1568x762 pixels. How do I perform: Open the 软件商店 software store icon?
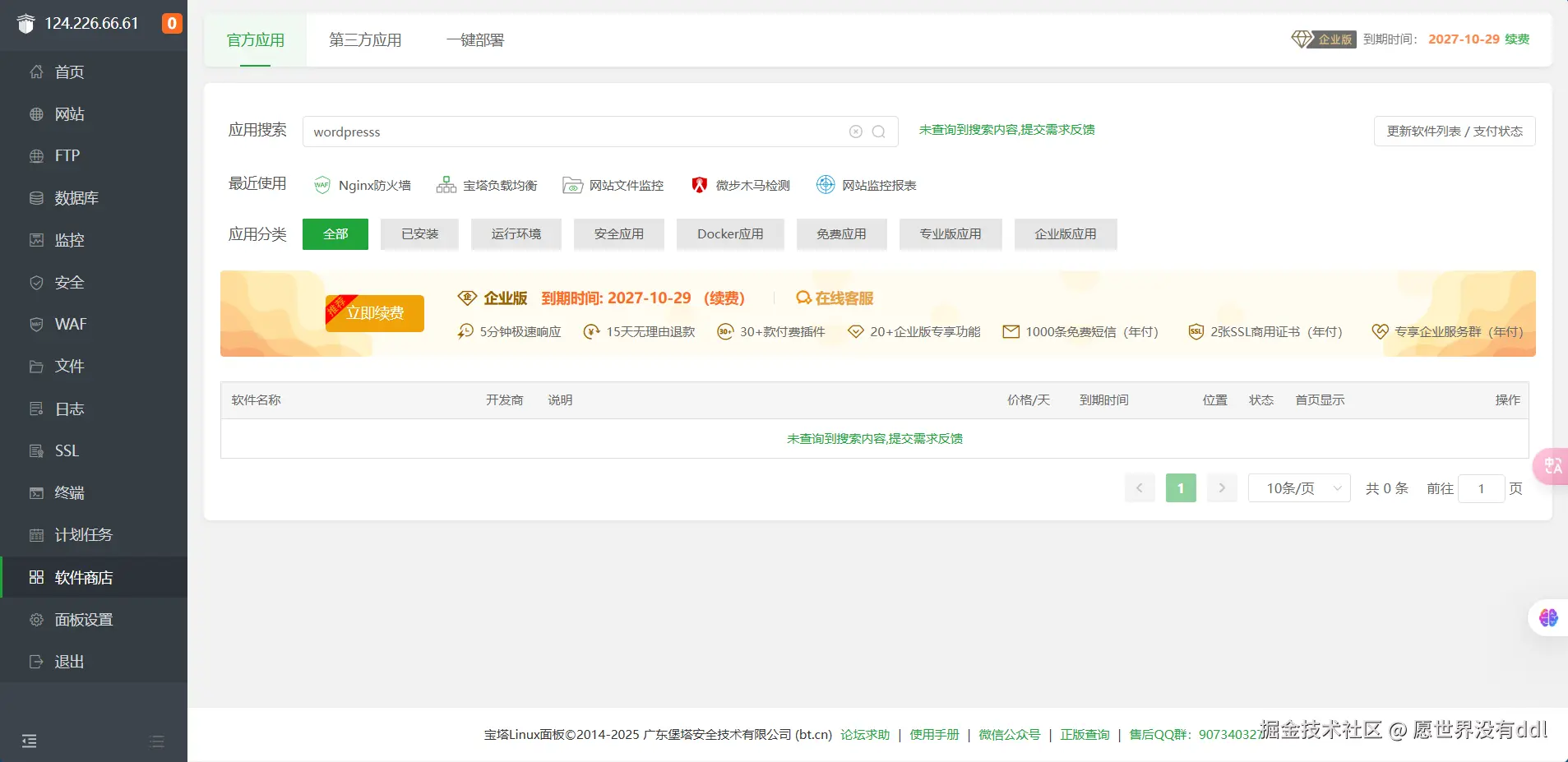(36, 577)
